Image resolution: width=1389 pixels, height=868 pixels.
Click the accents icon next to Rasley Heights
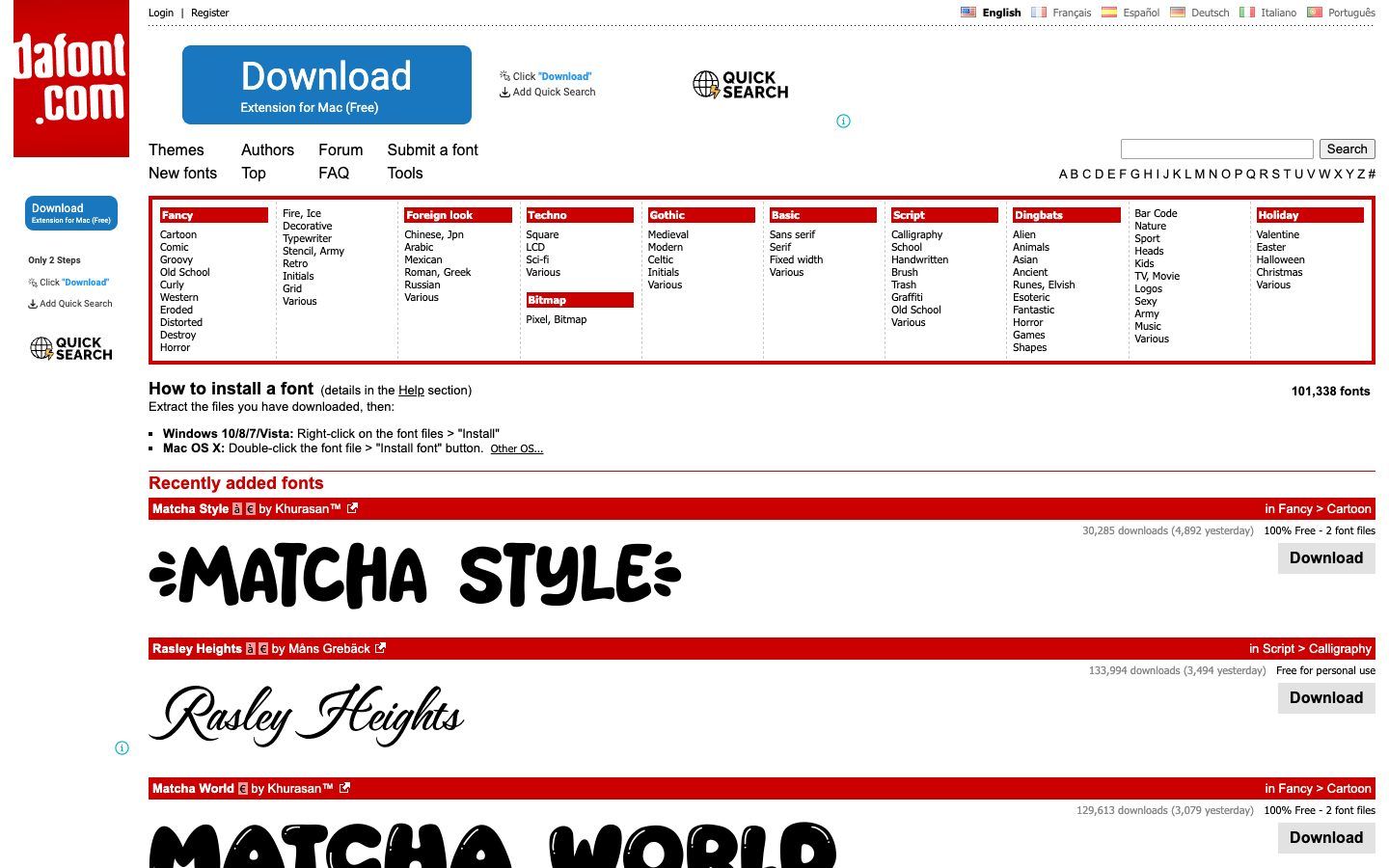coord(250,649)
